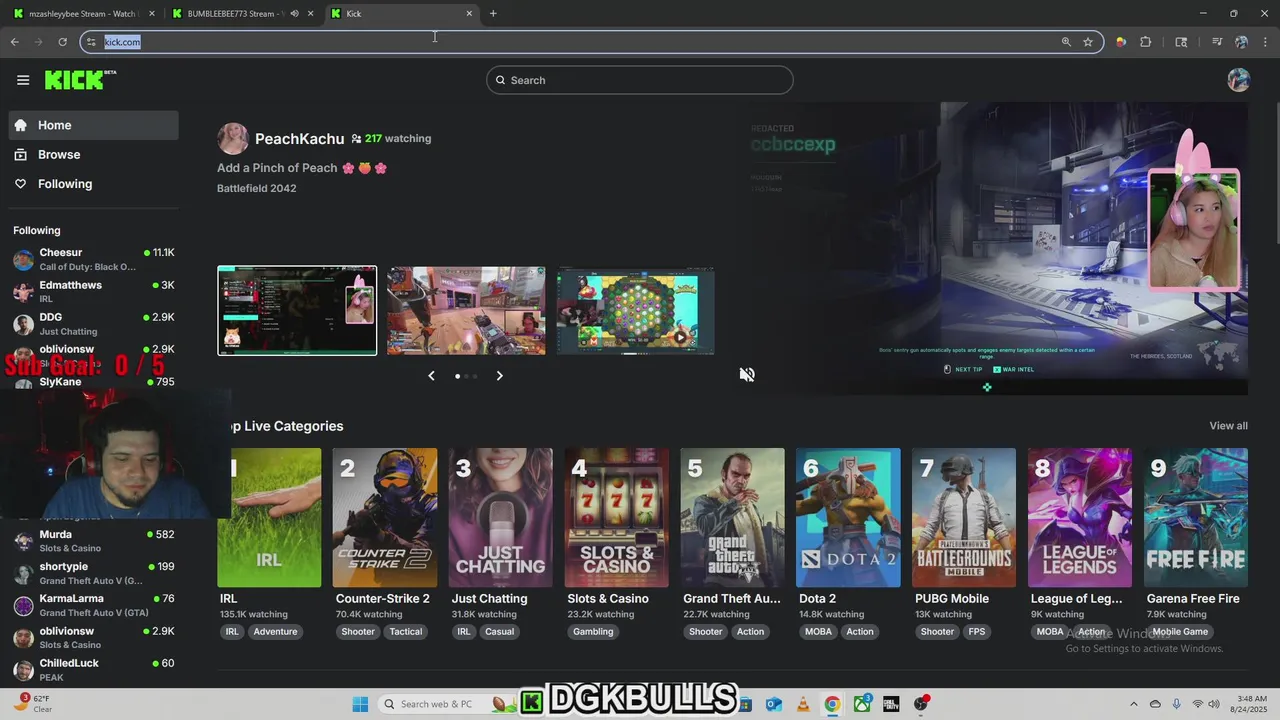Click the Tactical tag under Counter-Strike 2
Viewport: 1280px width, 720px height.
tap(406, 632)
